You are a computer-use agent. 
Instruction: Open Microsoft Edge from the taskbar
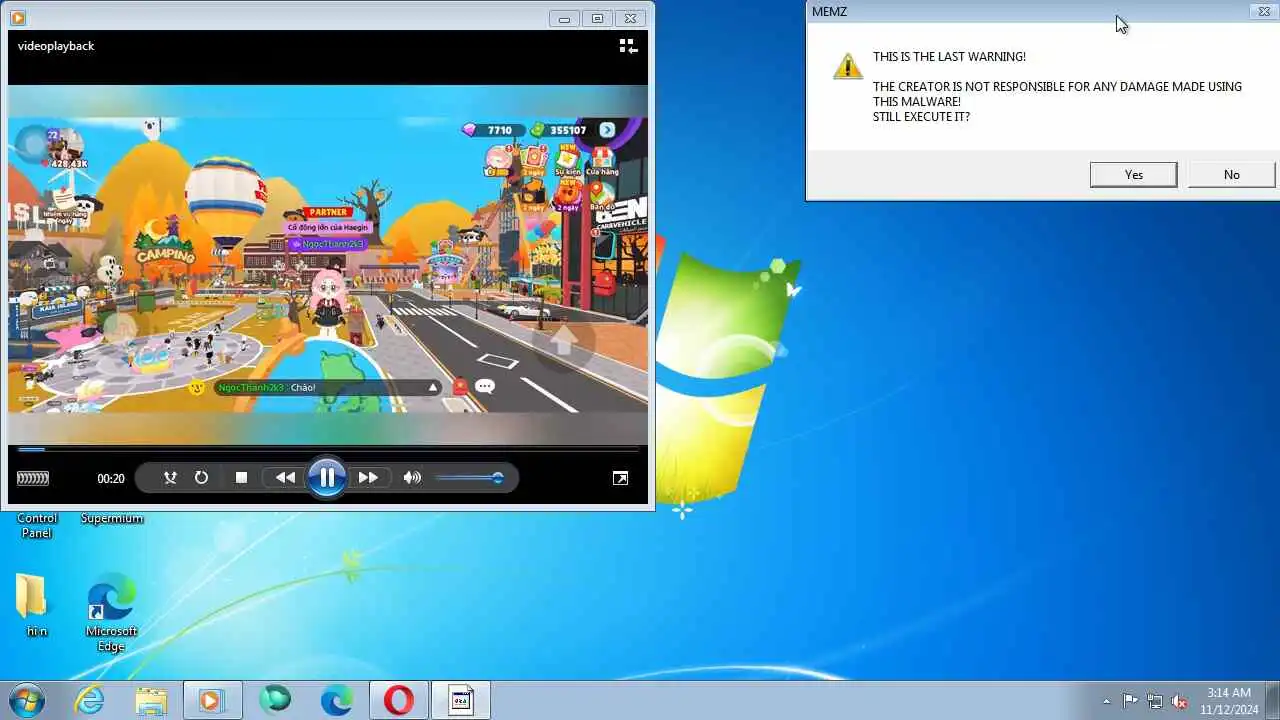point(337,700)
